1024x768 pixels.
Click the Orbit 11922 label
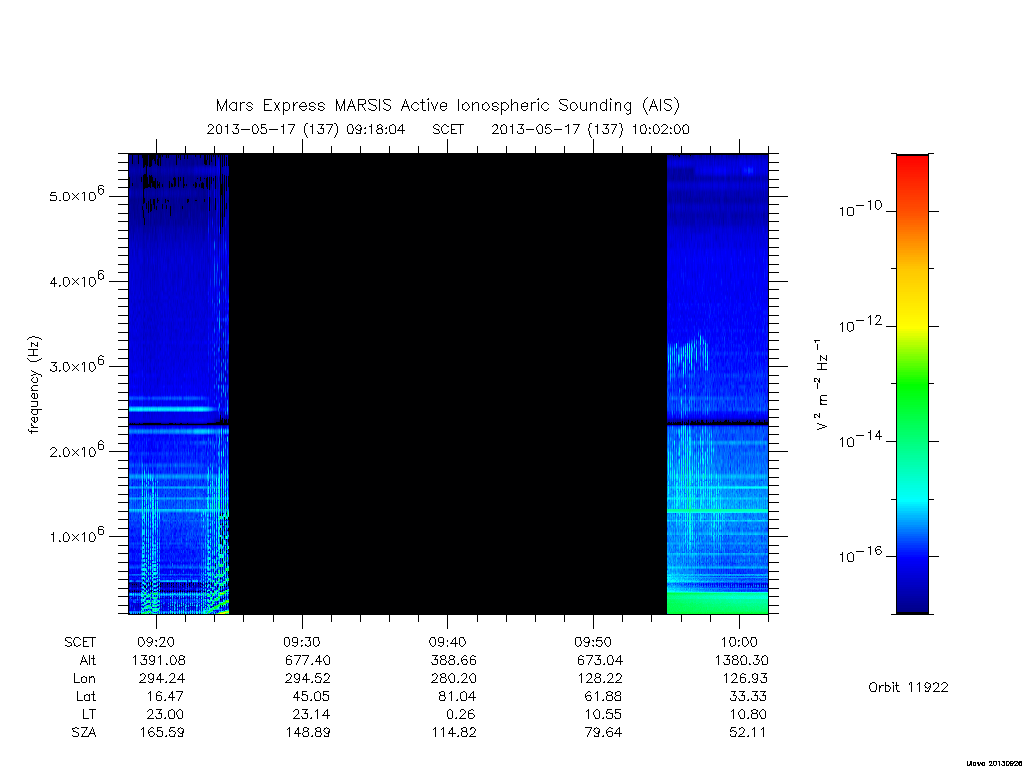908,687
